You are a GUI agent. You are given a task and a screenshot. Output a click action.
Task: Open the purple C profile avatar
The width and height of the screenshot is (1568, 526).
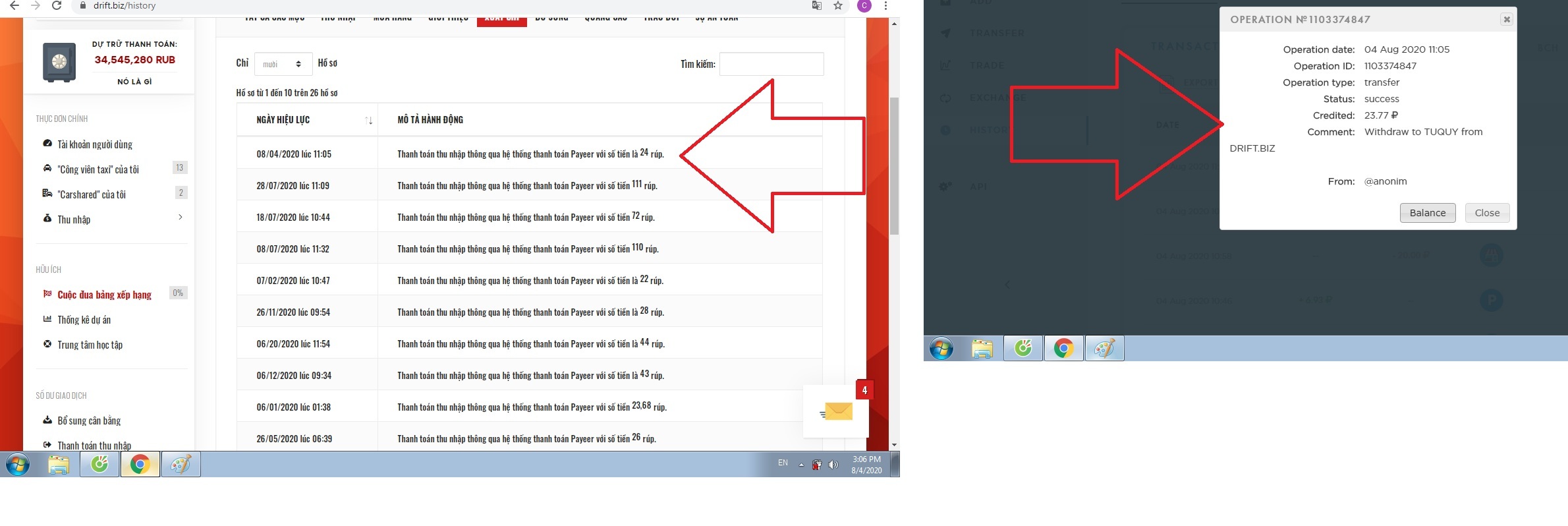(864, 5)
